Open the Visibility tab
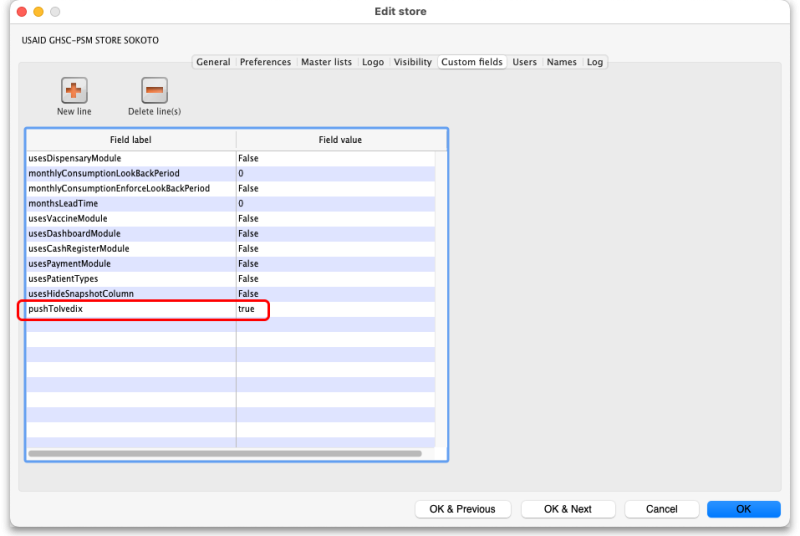Viewport: 800px width, 536px height. (412, 62)
